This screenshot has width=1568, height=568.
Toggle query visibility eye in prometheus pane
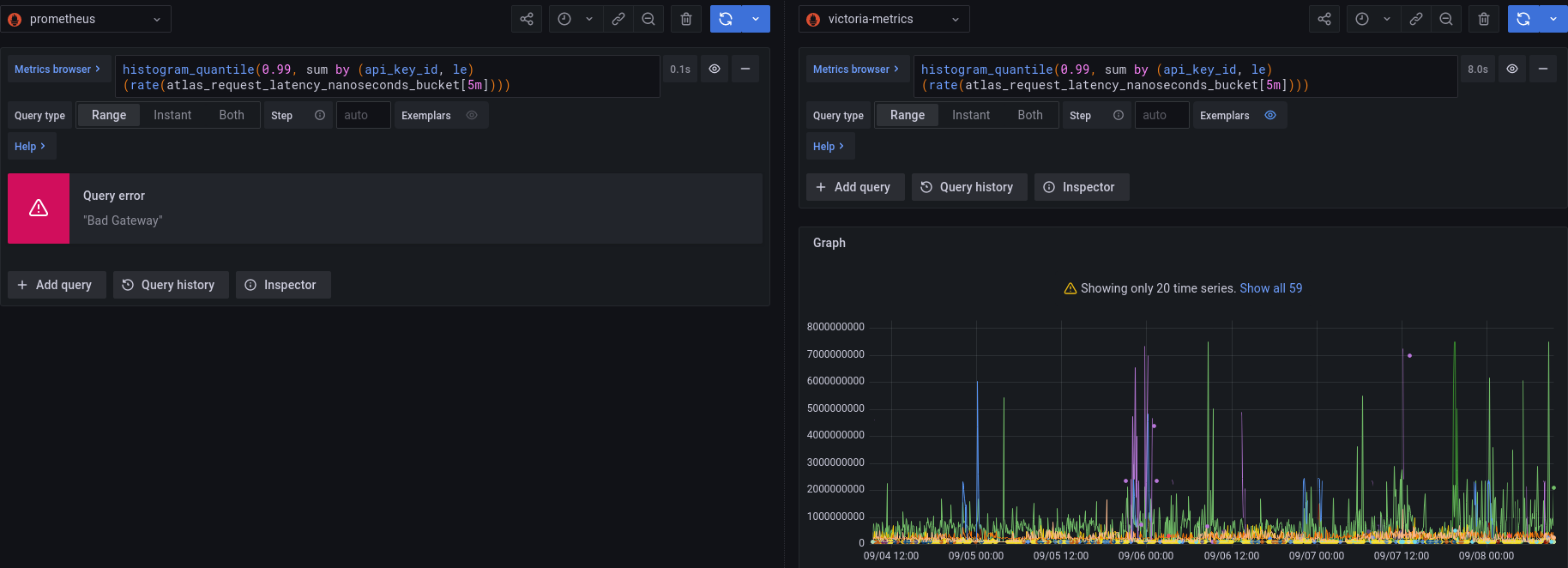click(x=715, y=69)
